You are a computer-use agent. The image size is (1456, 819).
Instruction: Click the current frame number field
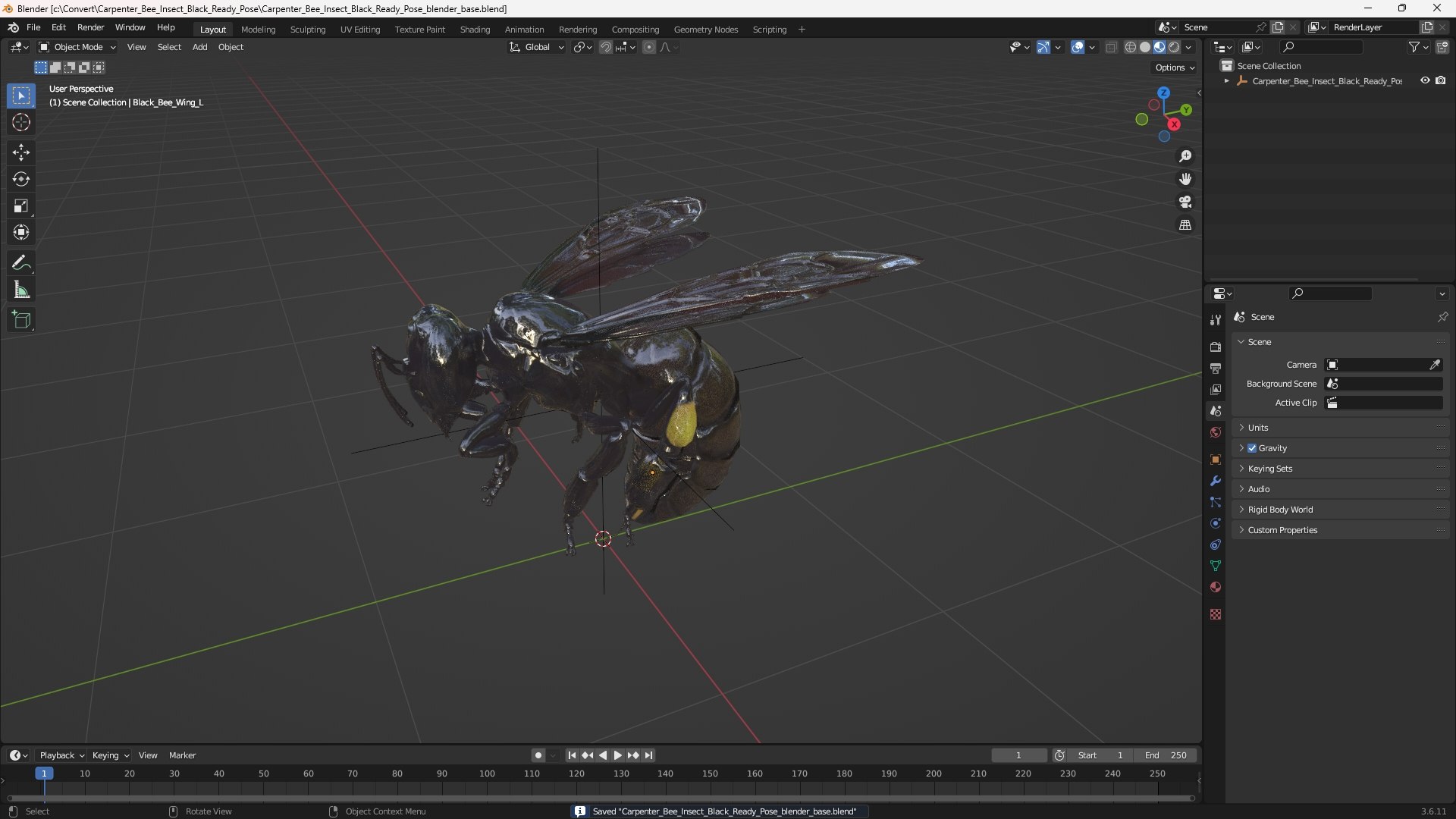coord(1018,755)
